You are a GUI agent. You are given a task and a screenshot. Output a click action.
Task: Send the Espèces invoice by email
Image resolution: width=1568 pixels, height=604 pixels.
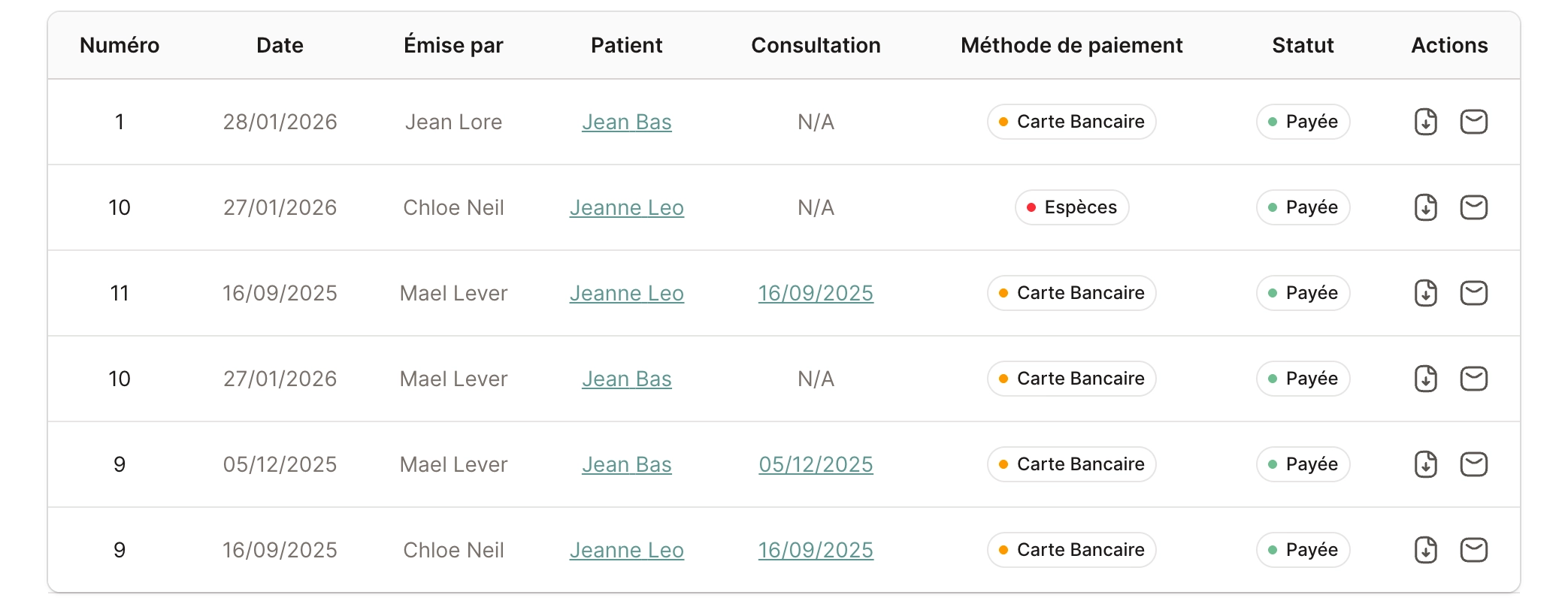(x=1473, y=207)
